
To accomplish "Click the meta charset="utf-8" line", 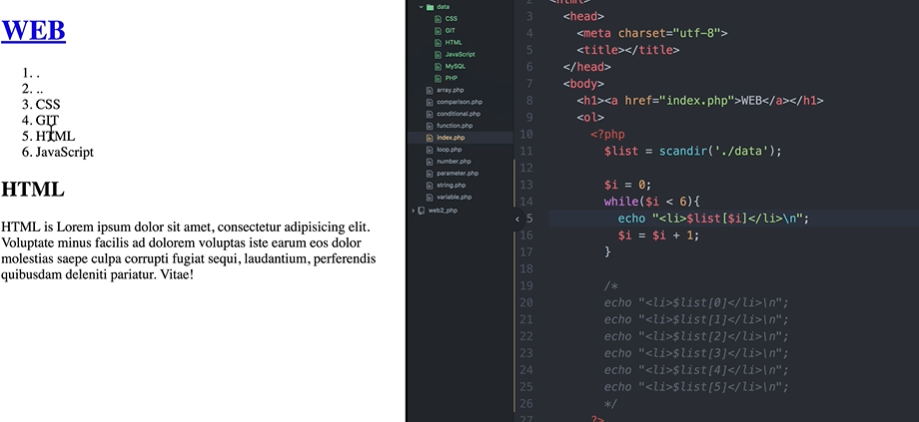I will pos(652,33).
